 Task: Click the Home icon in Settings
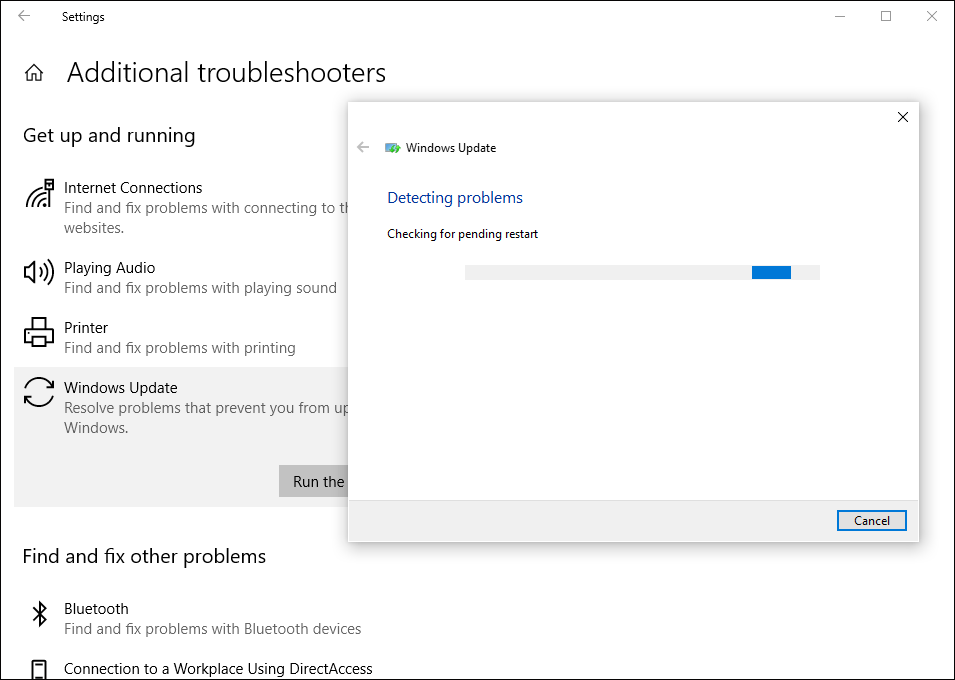(34, 73)
